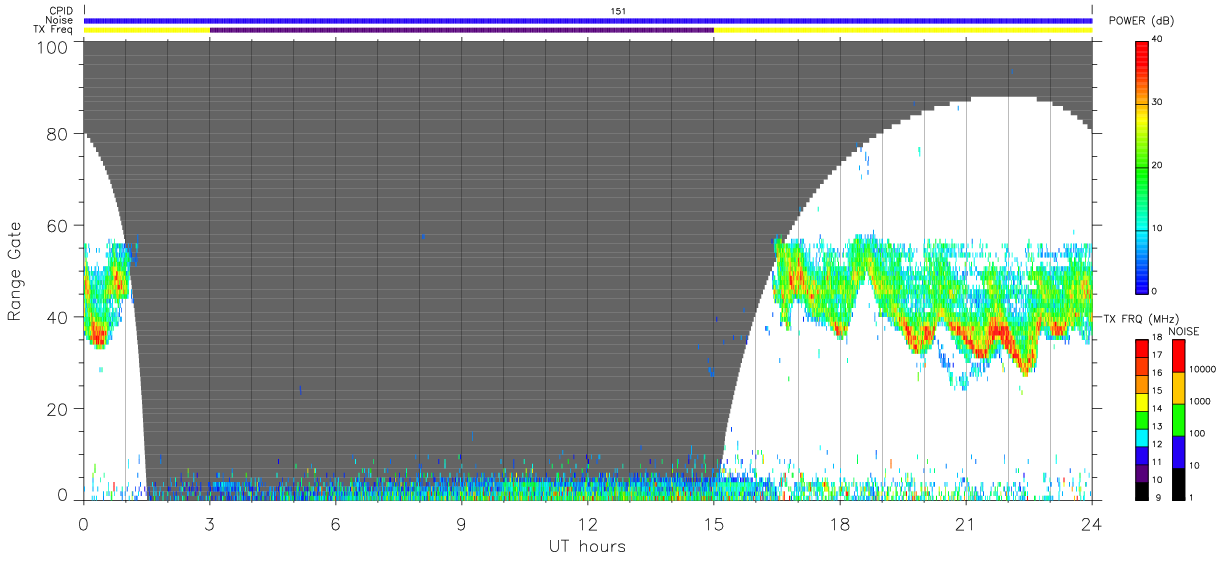This screenshot has width=1228, height=567.
Task: Click the orange swatch in NOISE legend
Action: 1178,388
